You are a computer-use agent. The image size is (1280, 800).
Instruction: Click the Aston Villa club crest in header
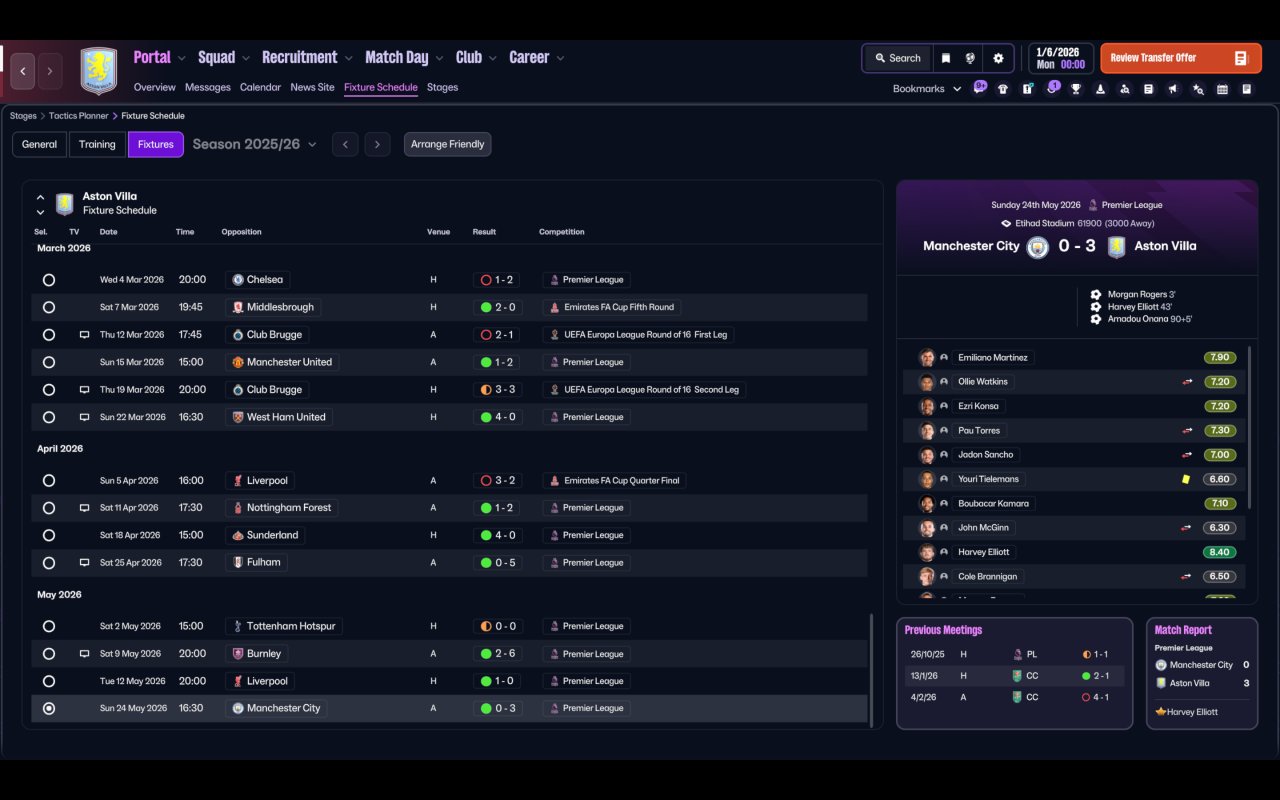98,71
